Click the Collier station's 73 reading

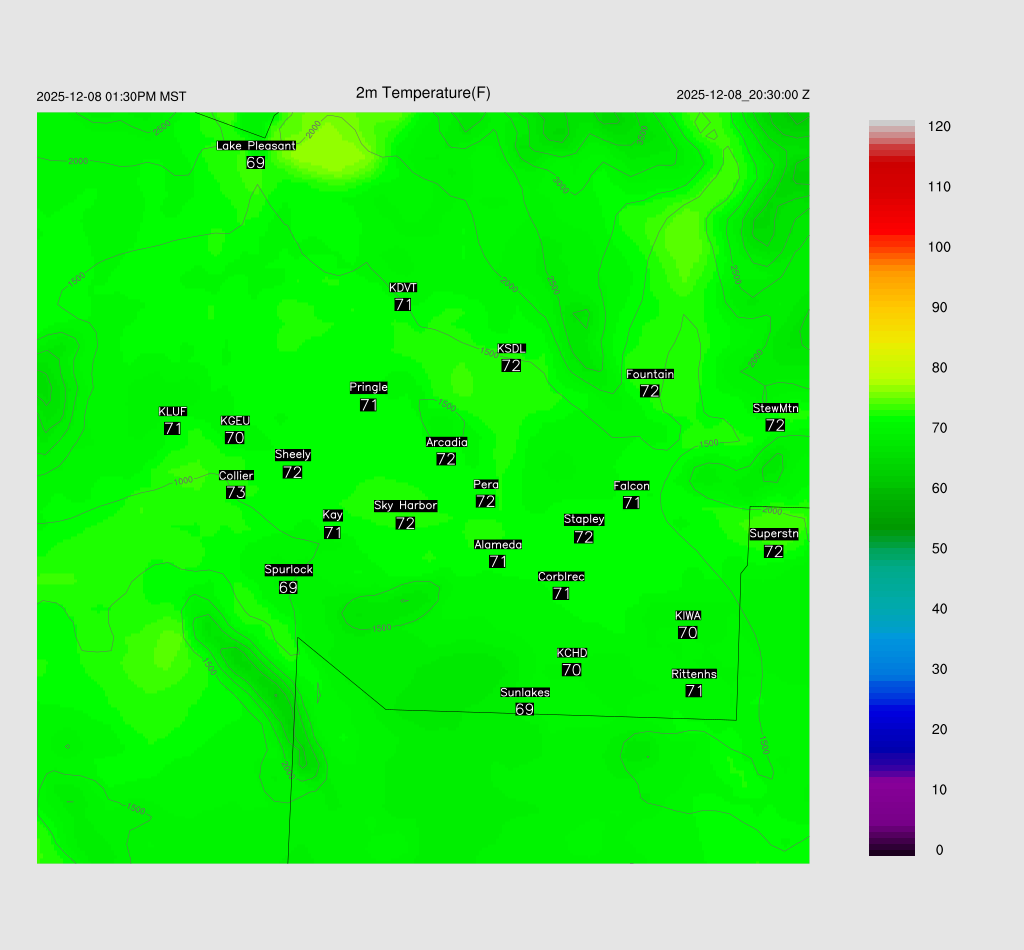[x=236, y=493]
